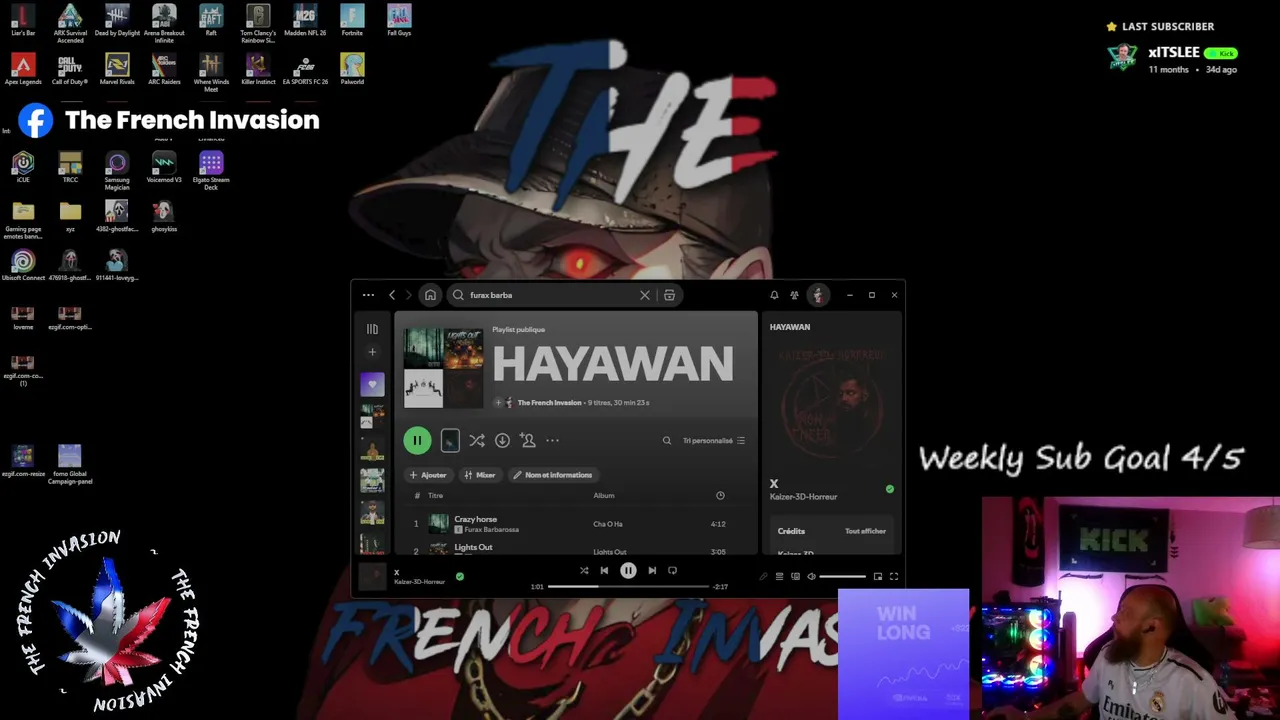Image resolution: width=1280 pixels, height=720 pixels.
Task: Select Samsung Magician desktop icon
Action: click(x=117, y=171)
